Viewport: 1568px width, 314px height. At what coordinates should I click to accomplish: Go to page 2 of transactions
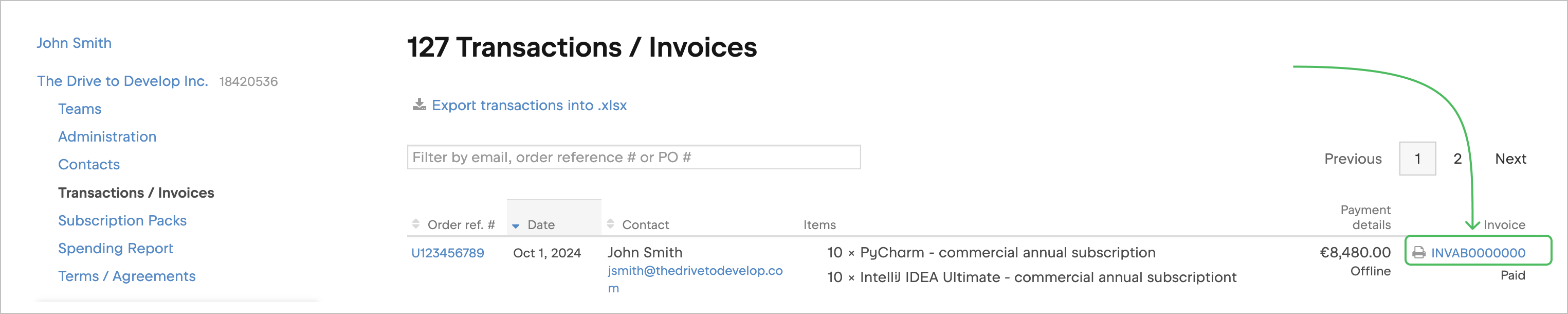point(1457,159)
